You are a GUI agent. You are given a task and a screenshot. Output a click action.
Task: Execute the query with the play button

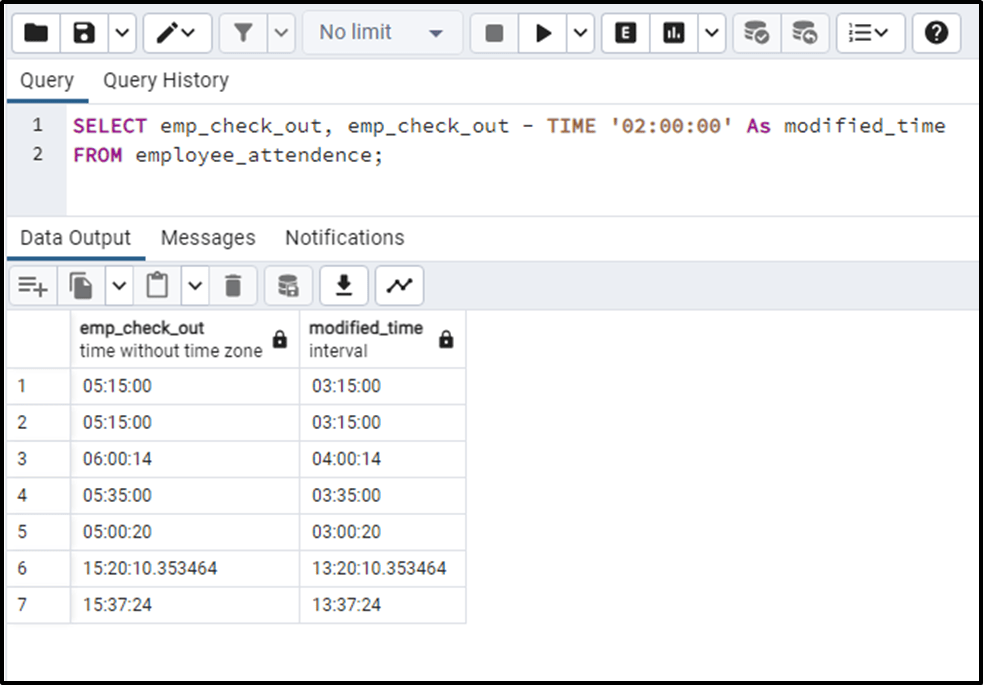[x=543, y=32]
